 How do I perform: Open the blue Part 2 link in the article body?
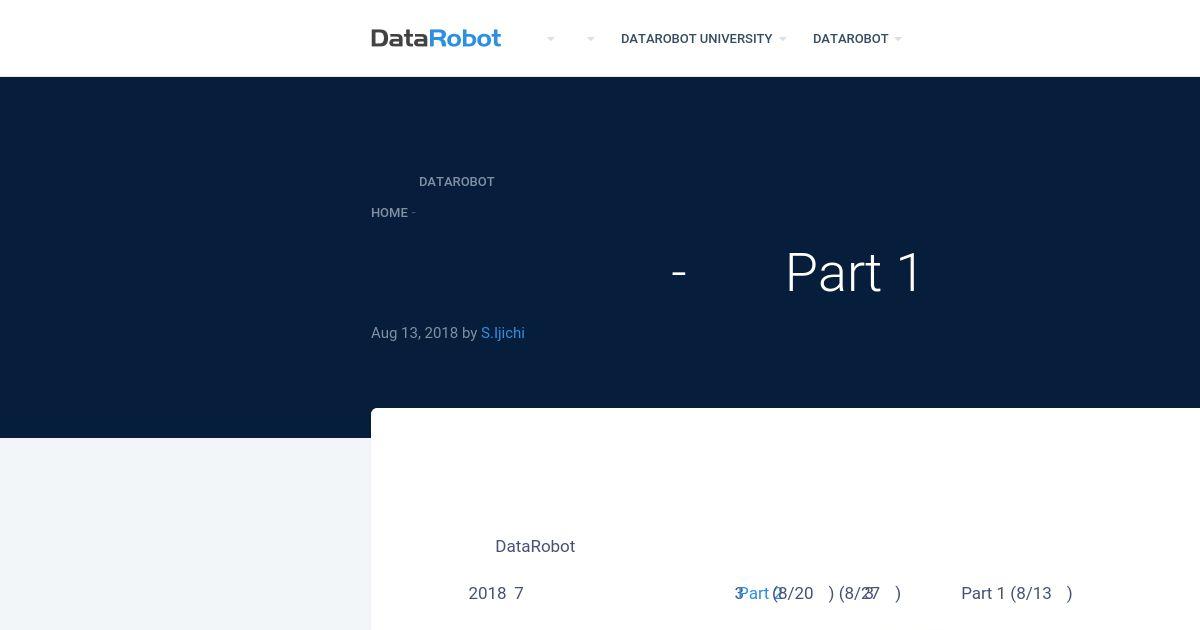coord(758,593)
